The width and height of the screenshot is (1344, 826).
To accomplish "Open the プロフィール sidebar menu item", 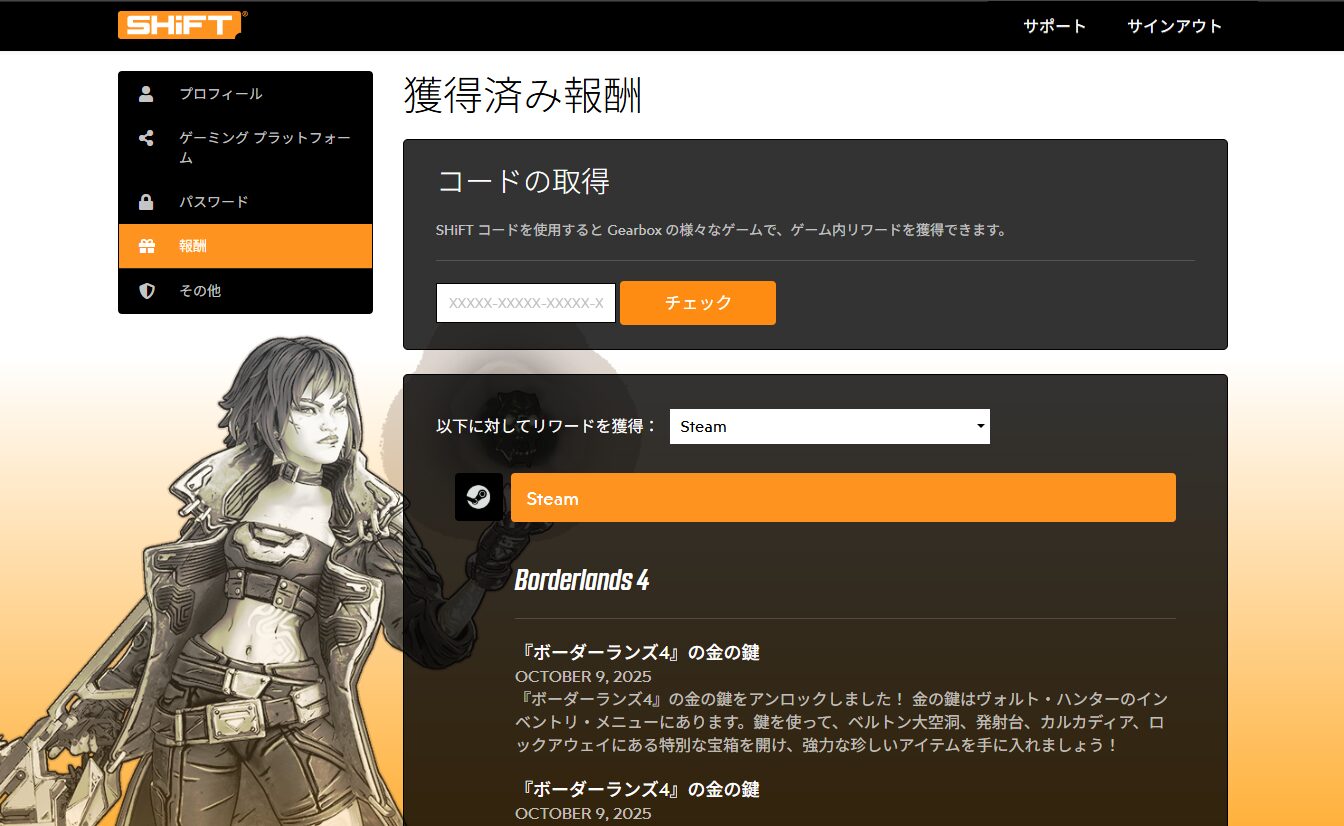I will [221, 94].
